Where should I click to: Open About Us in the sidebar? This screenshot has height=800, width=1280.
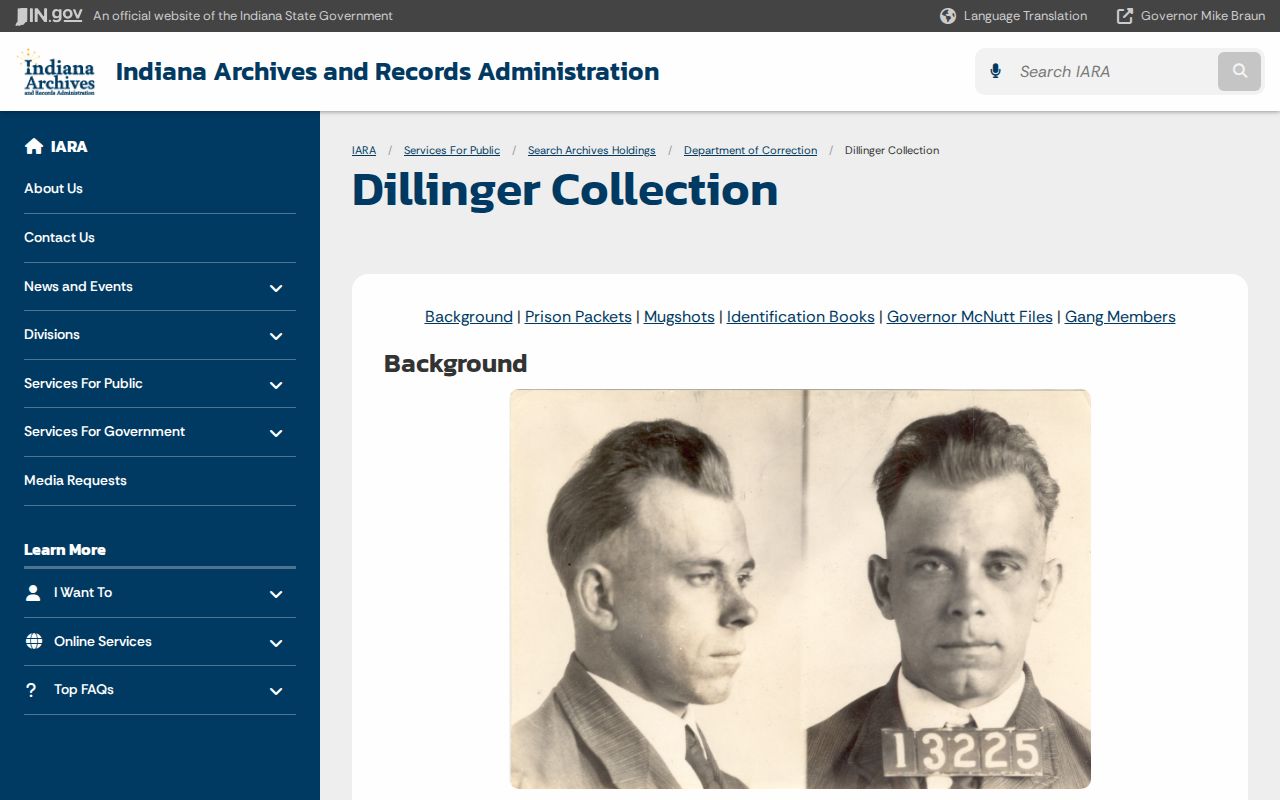(53, 188)
